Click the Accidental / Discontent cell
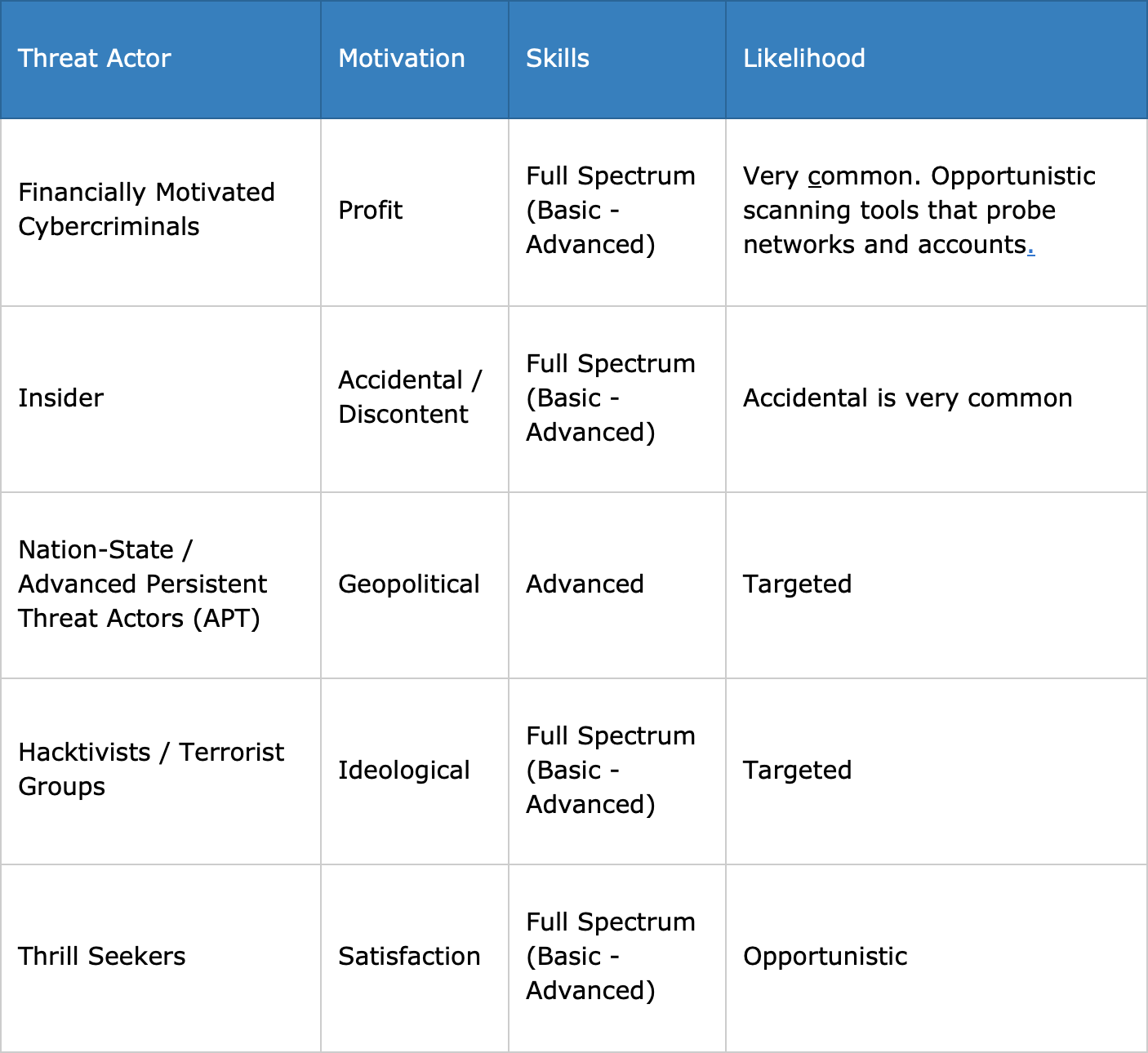 pos(415,399)
